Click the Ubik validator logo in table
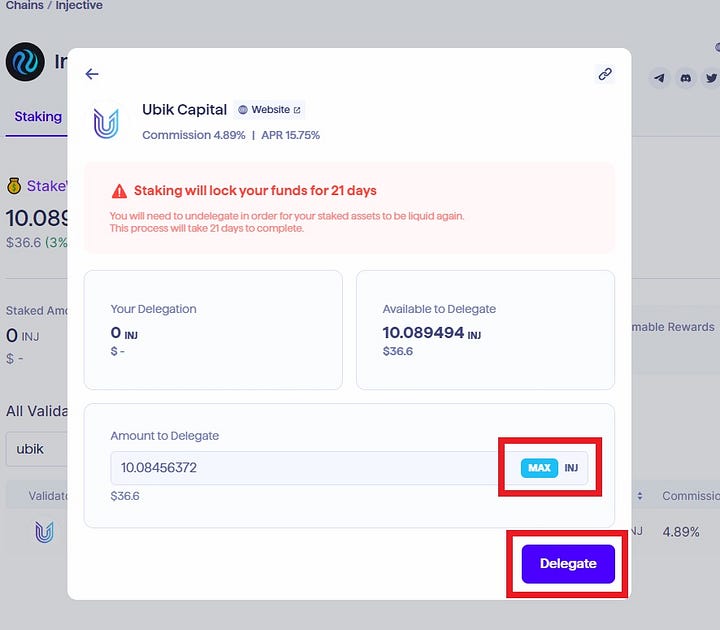Screen dimensions: 720x630 coord(44,532)
